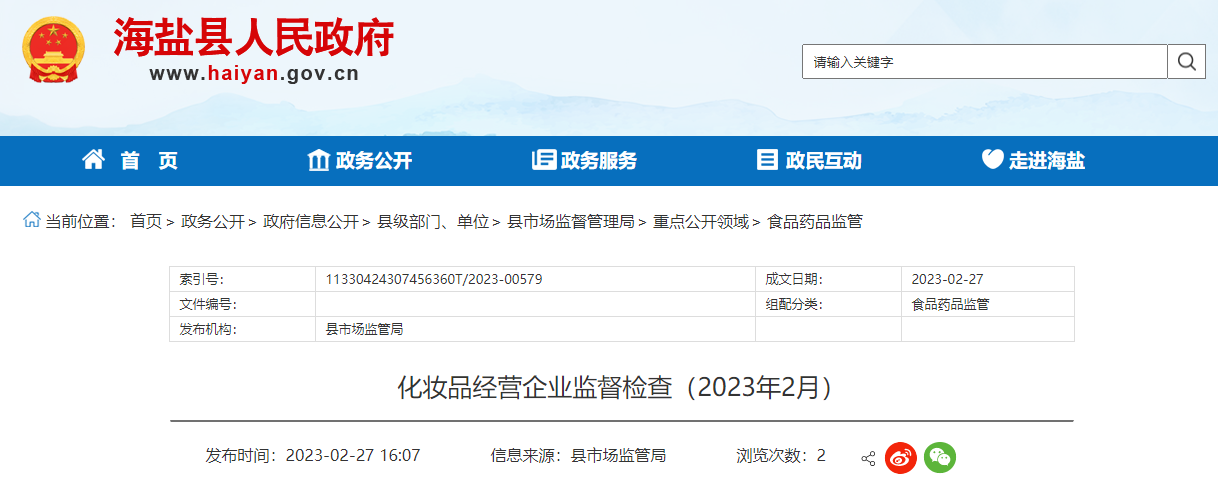Click the news icon beside 政务服务

coord(544,160)
